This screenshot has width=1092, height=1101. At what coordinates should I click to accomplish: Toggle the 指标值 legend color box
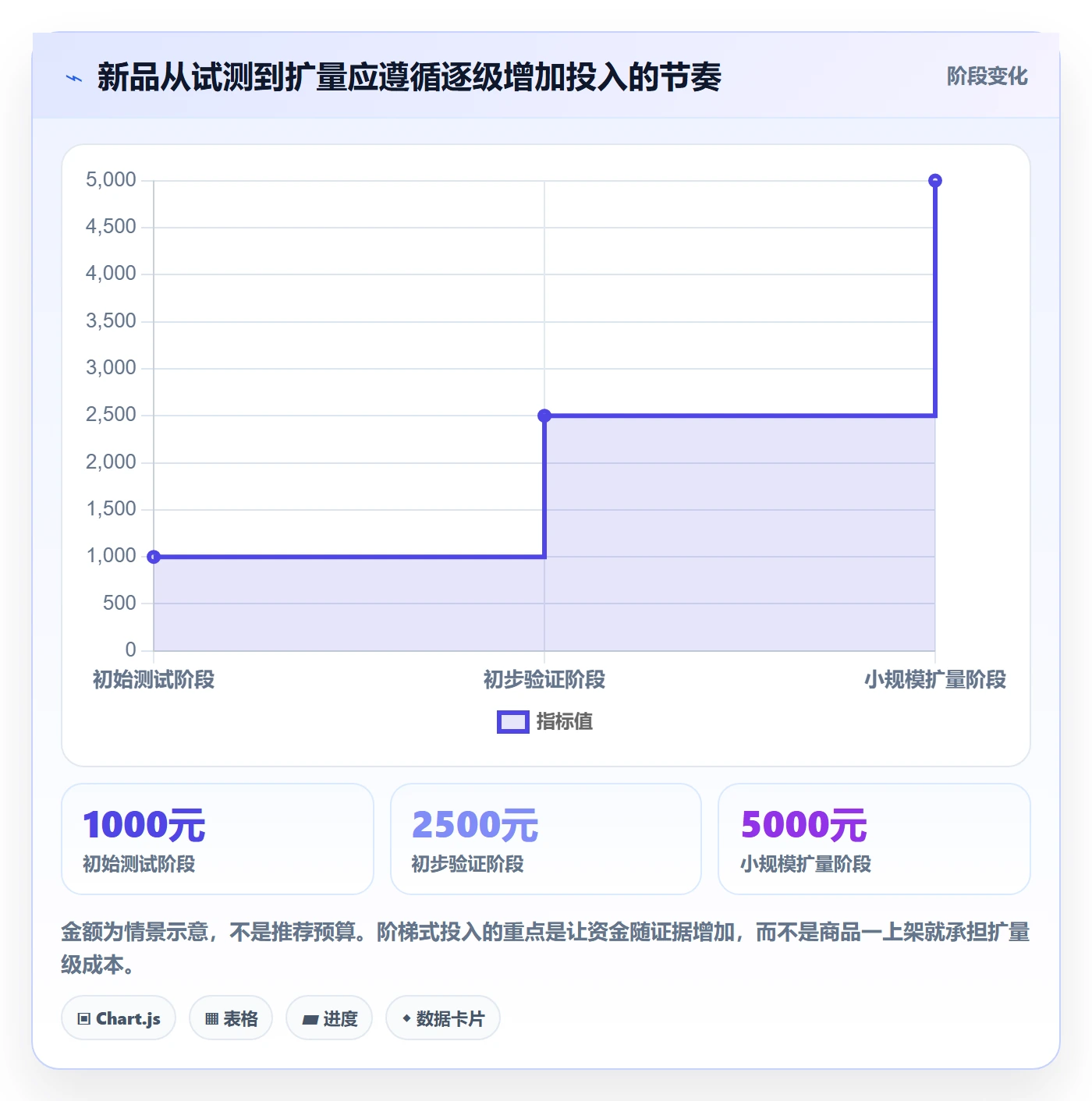512,722
